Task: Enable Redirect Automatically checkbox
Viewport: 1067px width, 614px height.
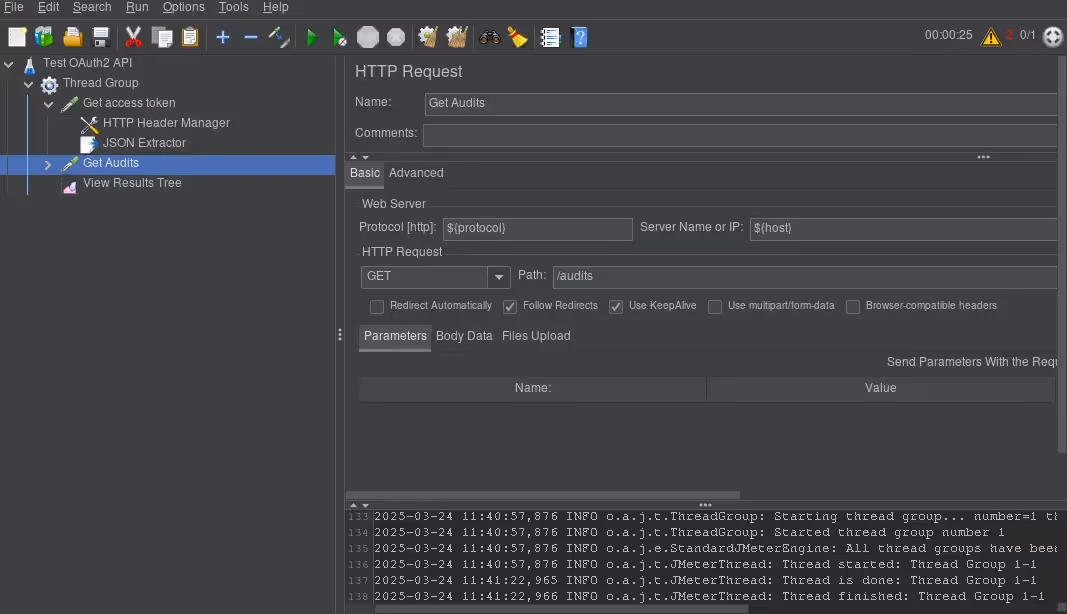Action: click(x=377, y=307)
